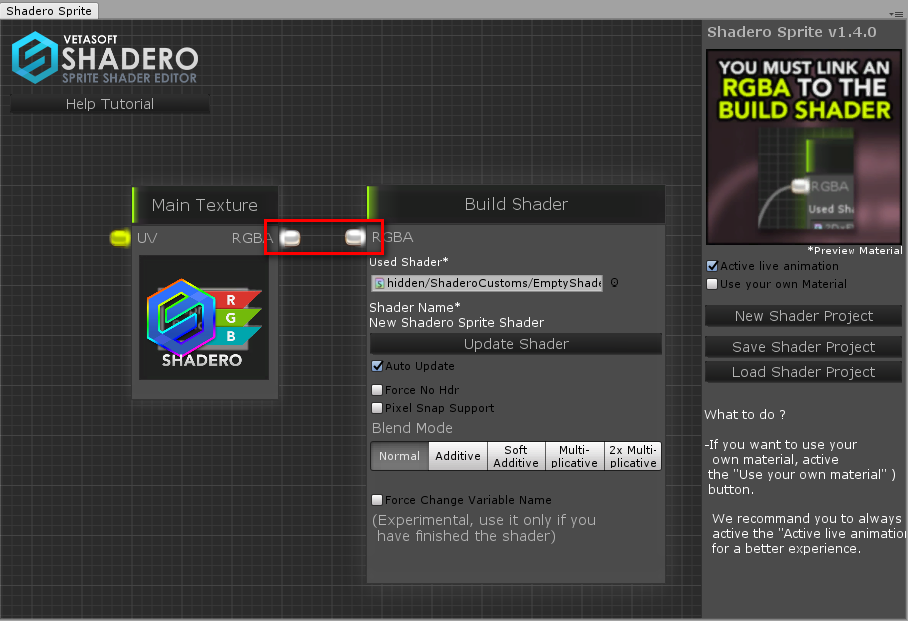The width and height of the screenshot is (908, 621).
Task: Click the Main Texture sprite thumbnail
Action: 204,317
